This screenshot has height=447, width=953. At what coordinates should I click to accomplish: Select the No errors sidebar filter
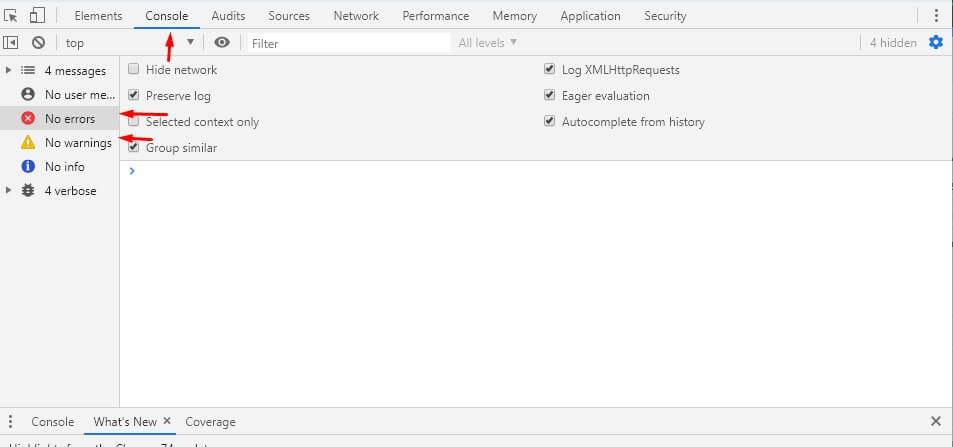coord(69,119)
